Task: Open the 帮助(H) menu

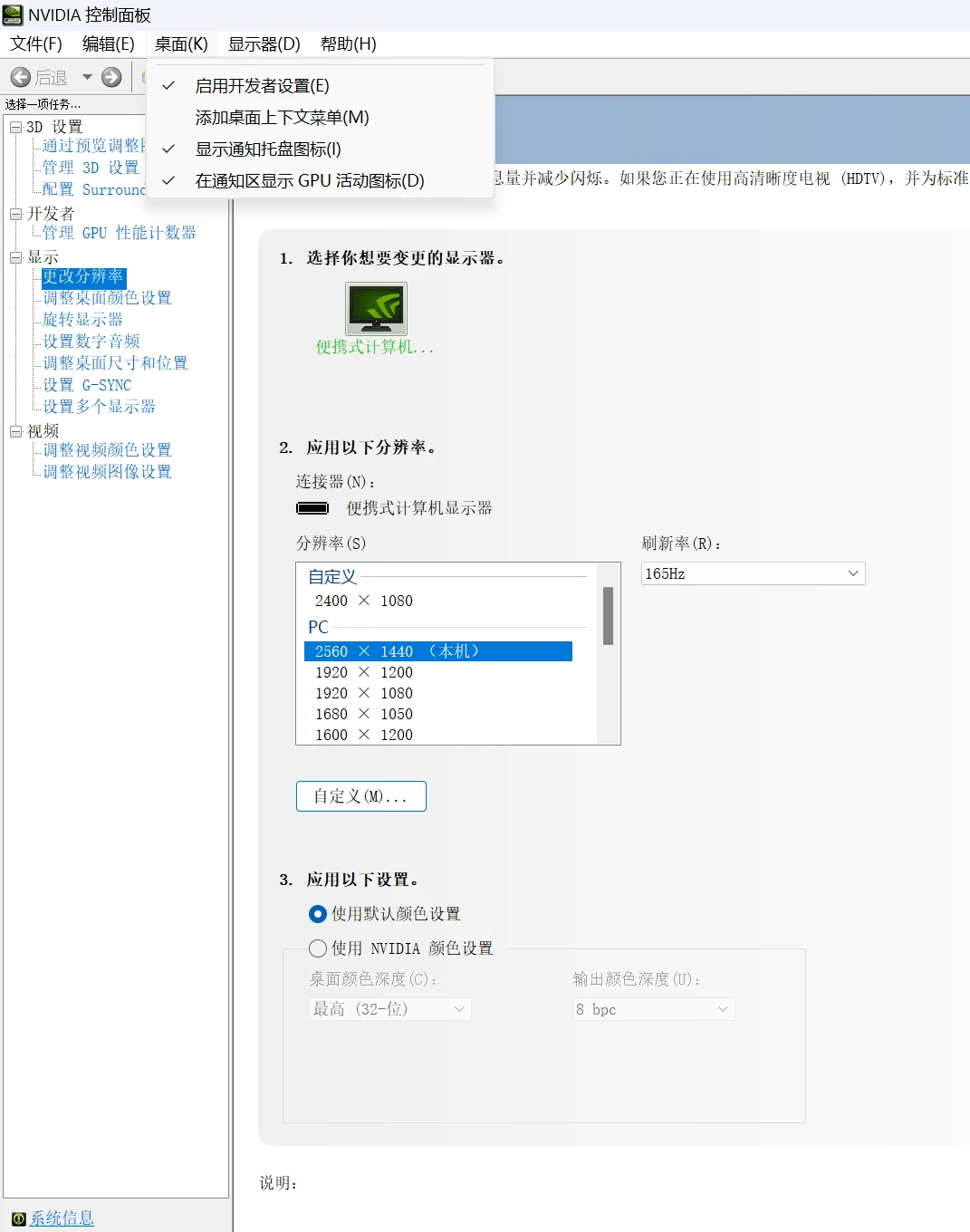Action: 349,43
